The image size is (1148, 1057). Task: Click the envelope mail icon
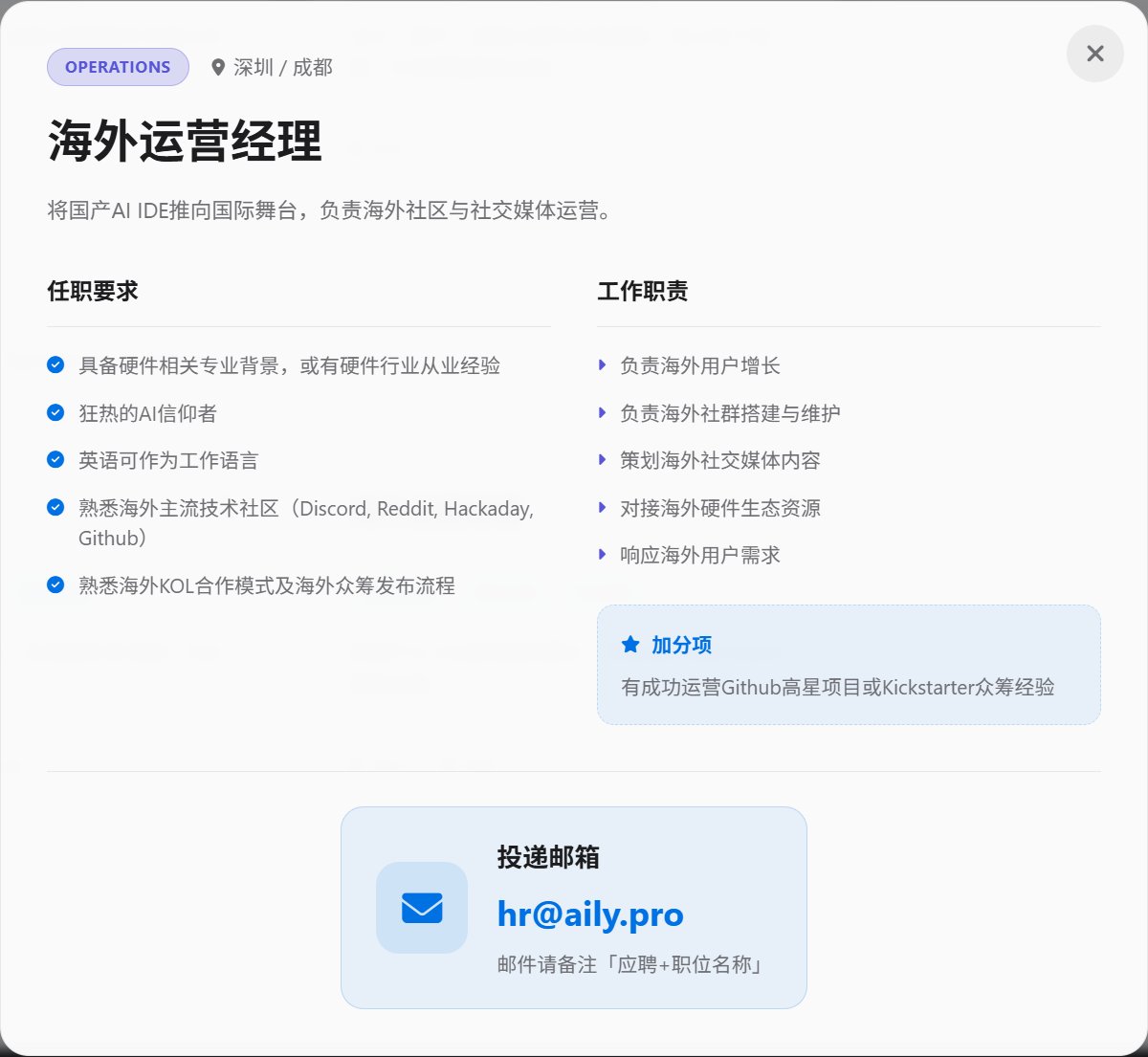(x=422, y=908)
